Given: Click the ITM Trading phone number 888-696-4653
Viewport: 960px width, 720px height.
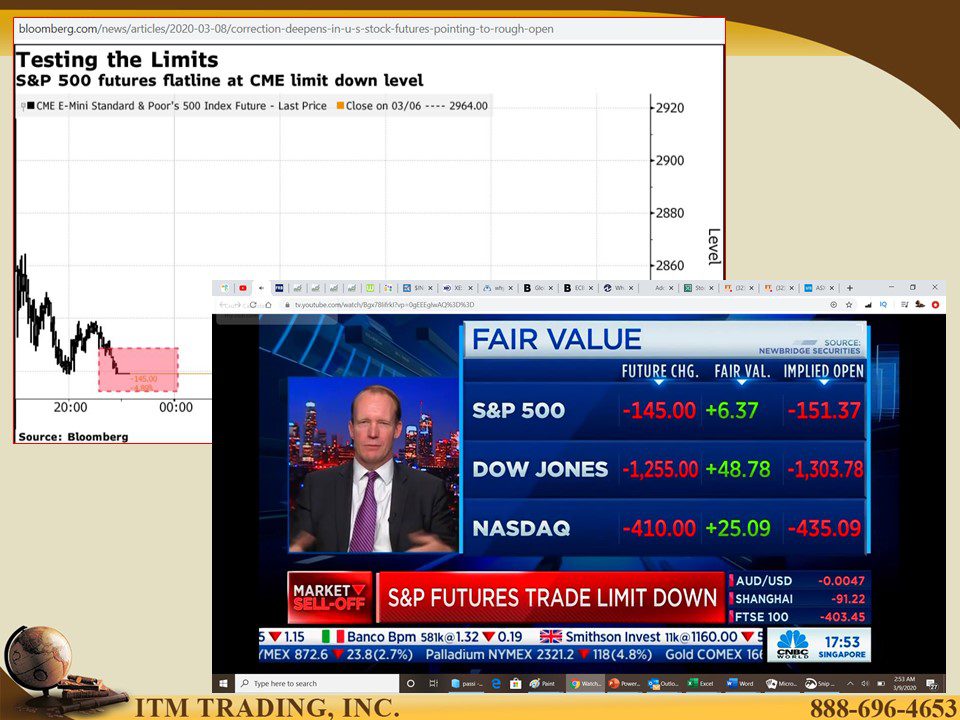Looking at the screenshot, I should [883, 708].
